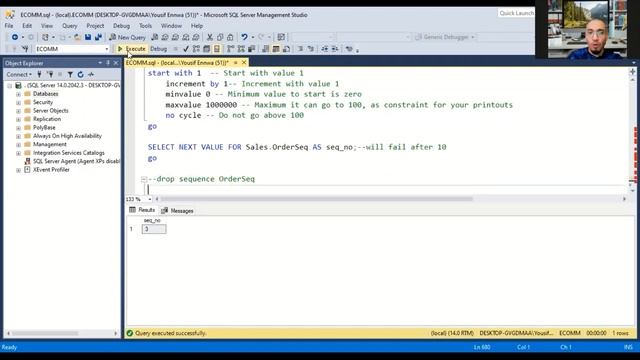Open the Query menu
The width and height of the screenshot is (640, 360).
(x=69, y=26)
